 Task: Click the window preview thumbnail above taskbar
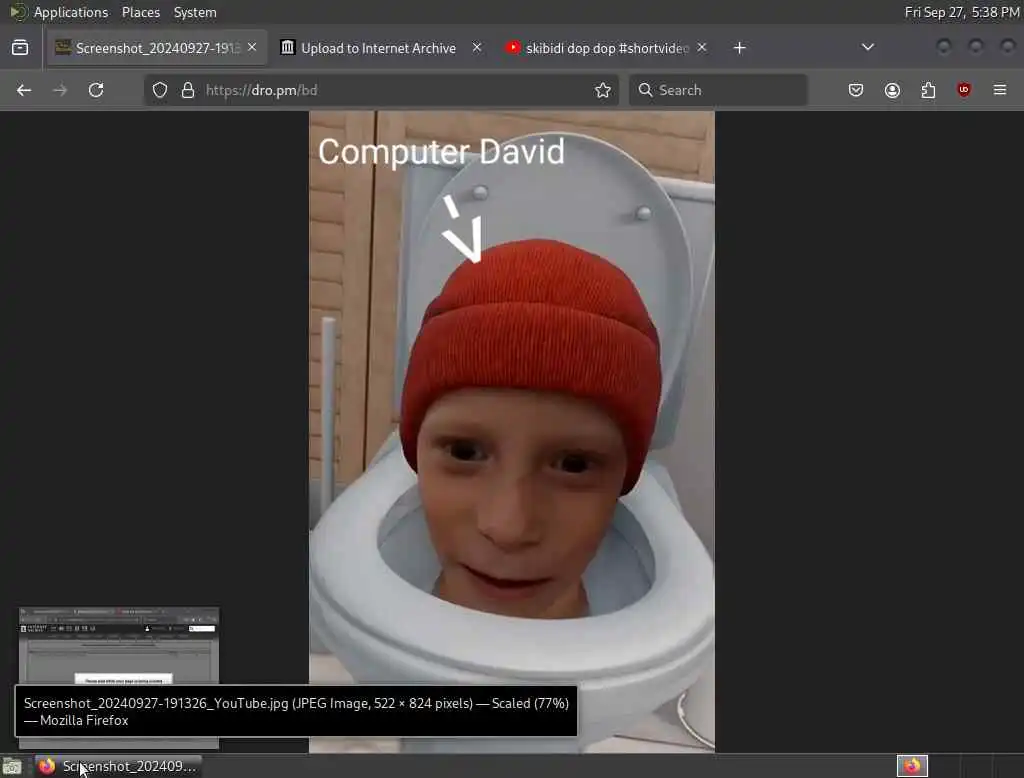pos(119,647)
